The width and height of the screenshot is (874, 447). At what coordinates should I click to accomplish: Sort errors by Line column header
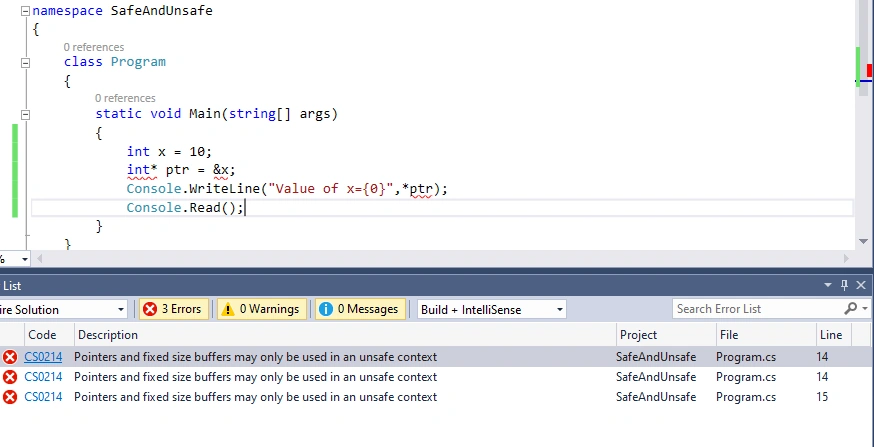831,336
